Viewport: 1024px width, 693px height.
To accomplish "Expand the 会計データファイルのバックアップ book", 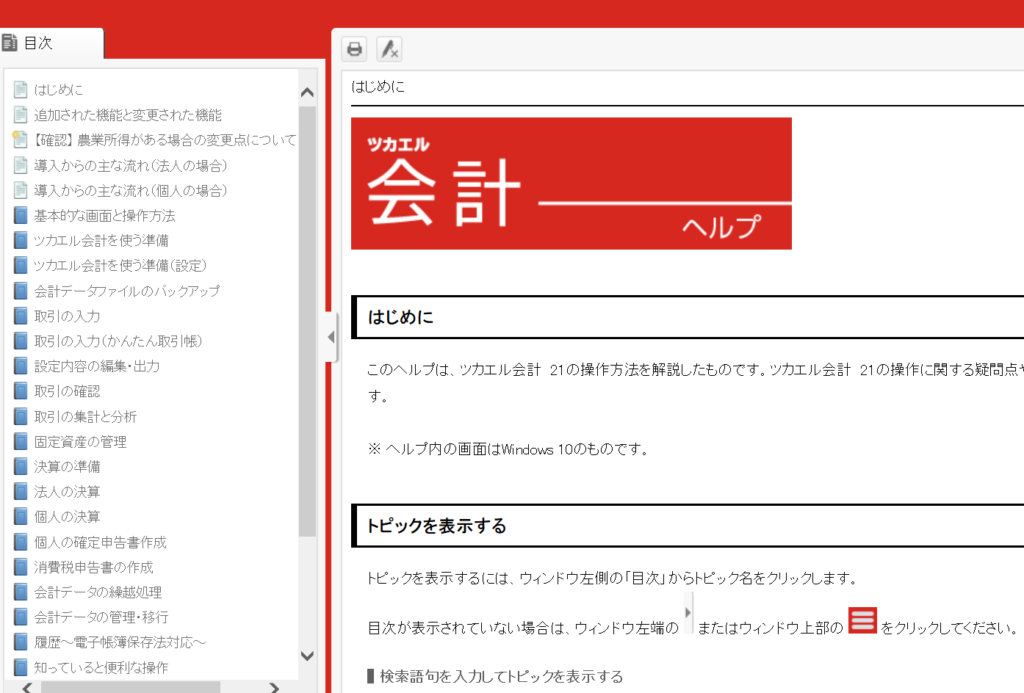I will coord(127,291).
